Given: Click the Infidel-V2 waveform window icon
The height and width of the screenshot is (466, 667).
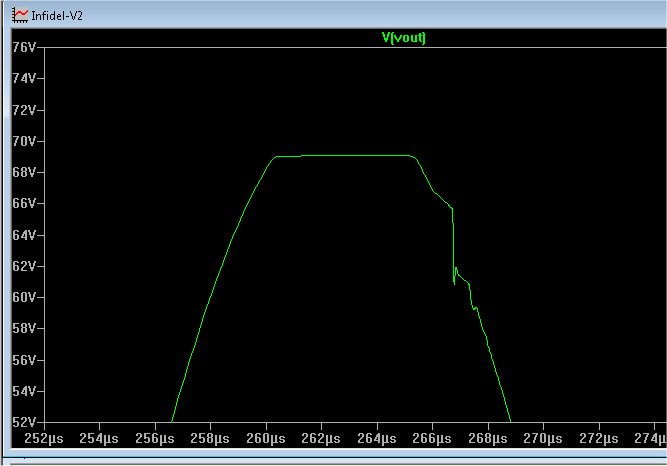Looking at the screenshot, I should [x=20, y=15].
